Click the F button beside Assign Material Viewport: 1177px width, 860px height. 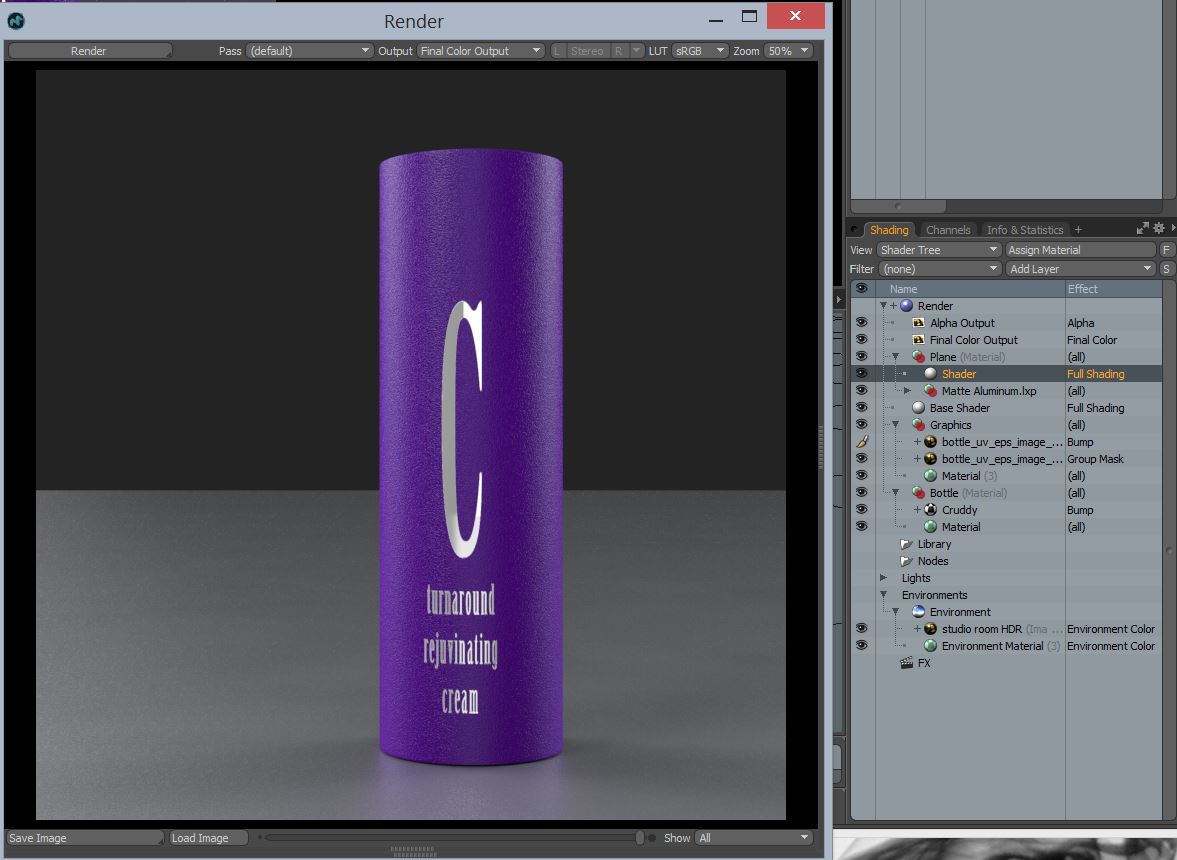[x=1166, y=250]
